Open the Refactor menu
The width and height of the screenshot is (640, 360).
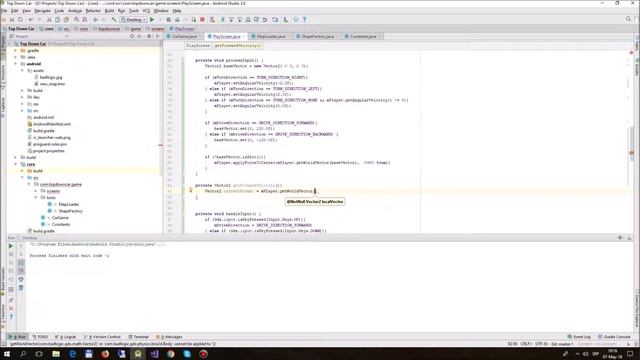(93, 11)
